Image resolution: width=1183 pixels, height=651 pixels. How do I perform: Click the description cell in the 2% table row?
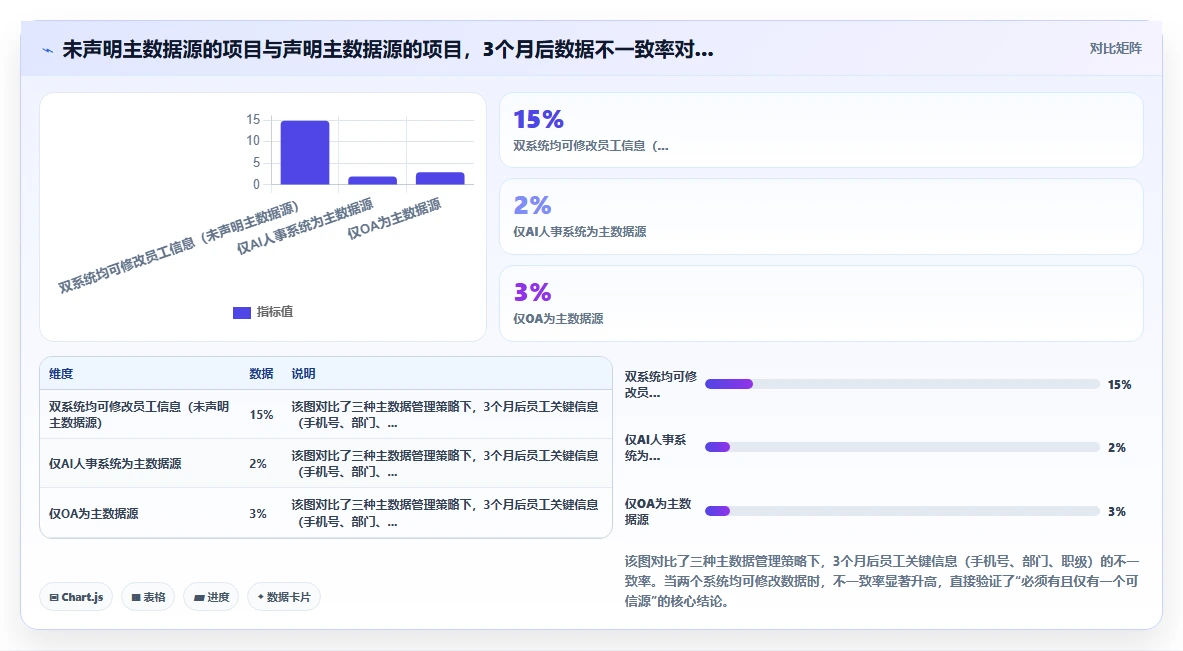coord(445,463)
